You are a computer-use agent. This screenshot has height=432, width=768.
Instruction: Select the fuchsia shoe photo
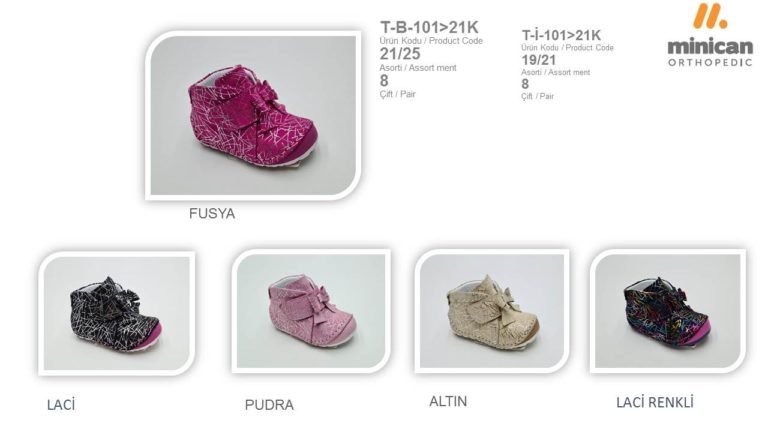click(253, 115)
